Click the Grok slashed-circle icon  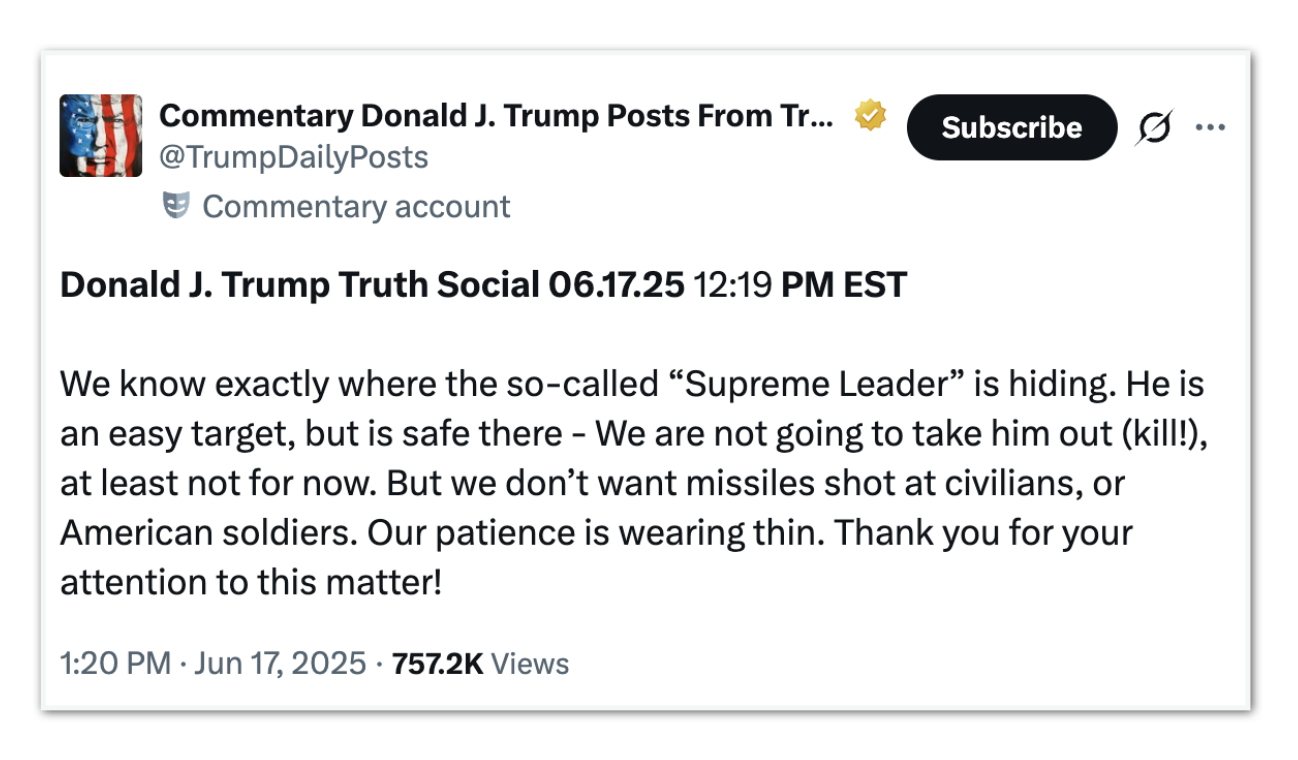(1154, 128)
